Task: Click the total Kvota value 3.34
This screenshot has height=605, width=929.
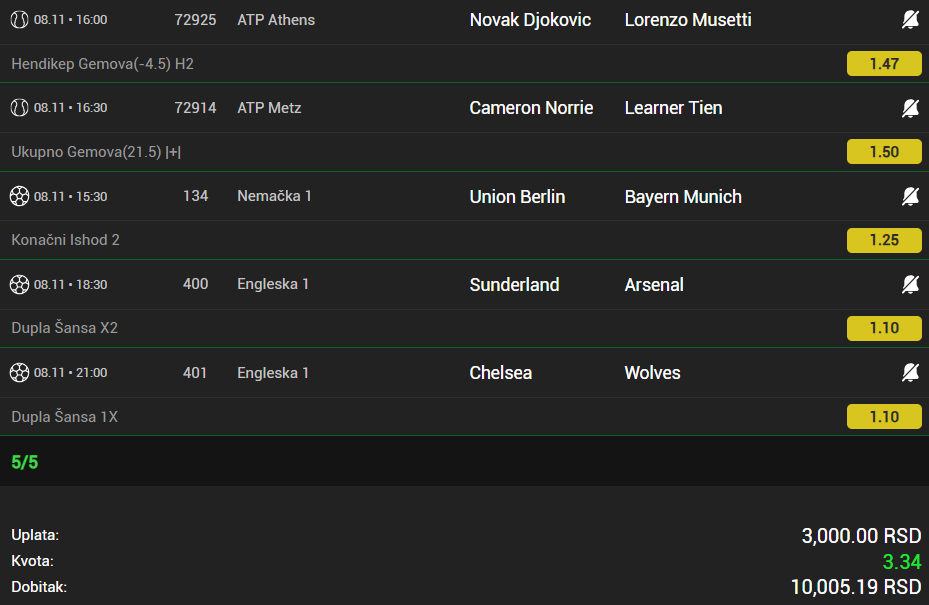Action: tap(902, 562)
